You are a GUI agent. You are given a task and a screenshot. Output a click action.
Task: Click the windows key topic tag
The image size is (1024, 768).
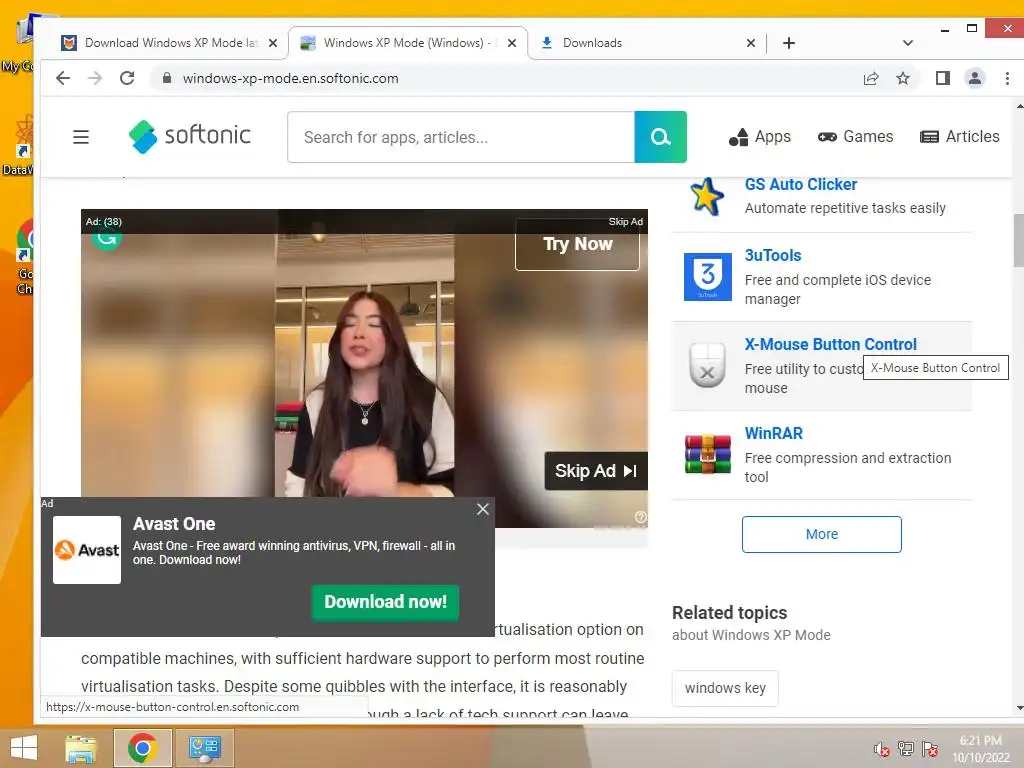tap(725, 688)
